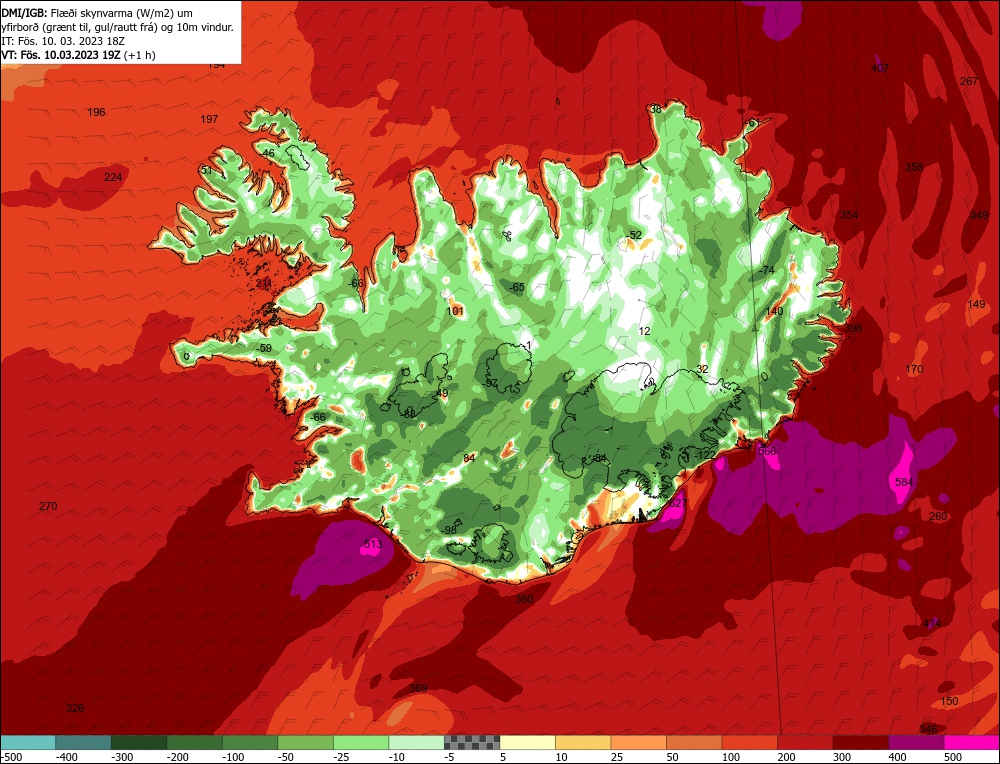Click the '-122' value on the southeast glacier
Viewport: 1000px width, 764px height.
point(705,455)
